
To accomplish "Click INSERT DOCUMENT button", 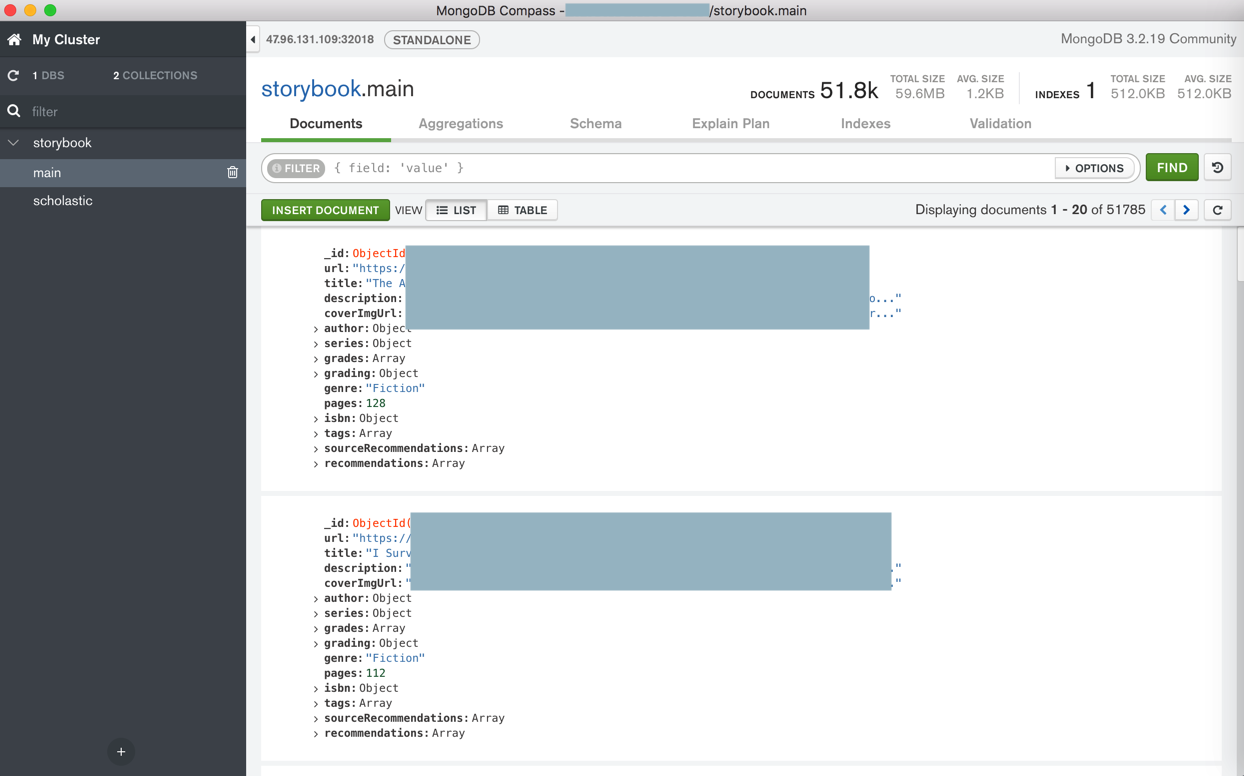I will pyautogui.click(x=325, y=210).
